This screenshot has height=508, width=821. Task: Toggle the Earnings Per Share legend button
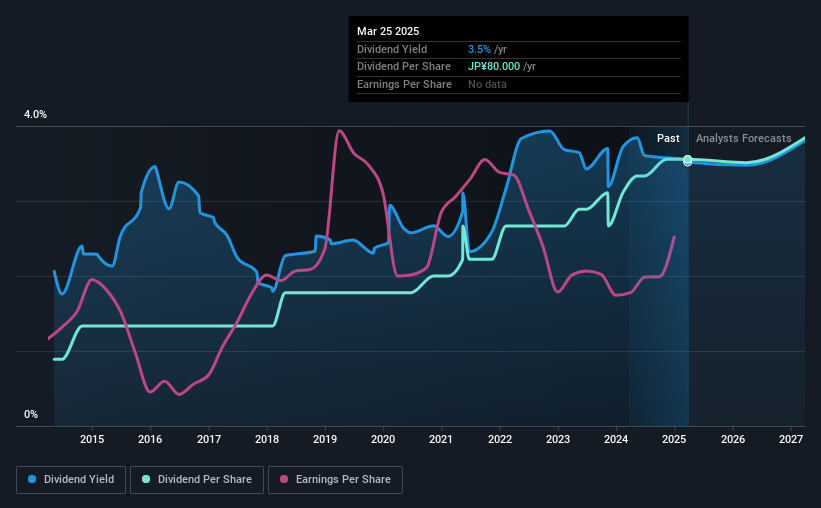(x=336, y=480)
